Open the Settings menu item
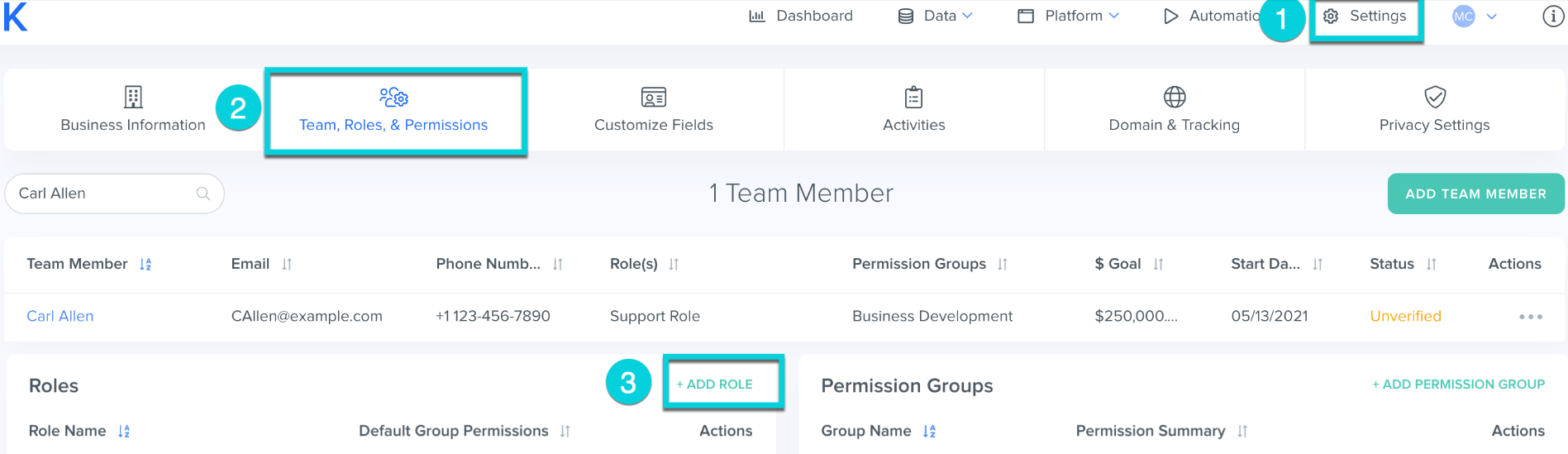The height and width of the screenshot is (454, 1568). click(1365, 17)
